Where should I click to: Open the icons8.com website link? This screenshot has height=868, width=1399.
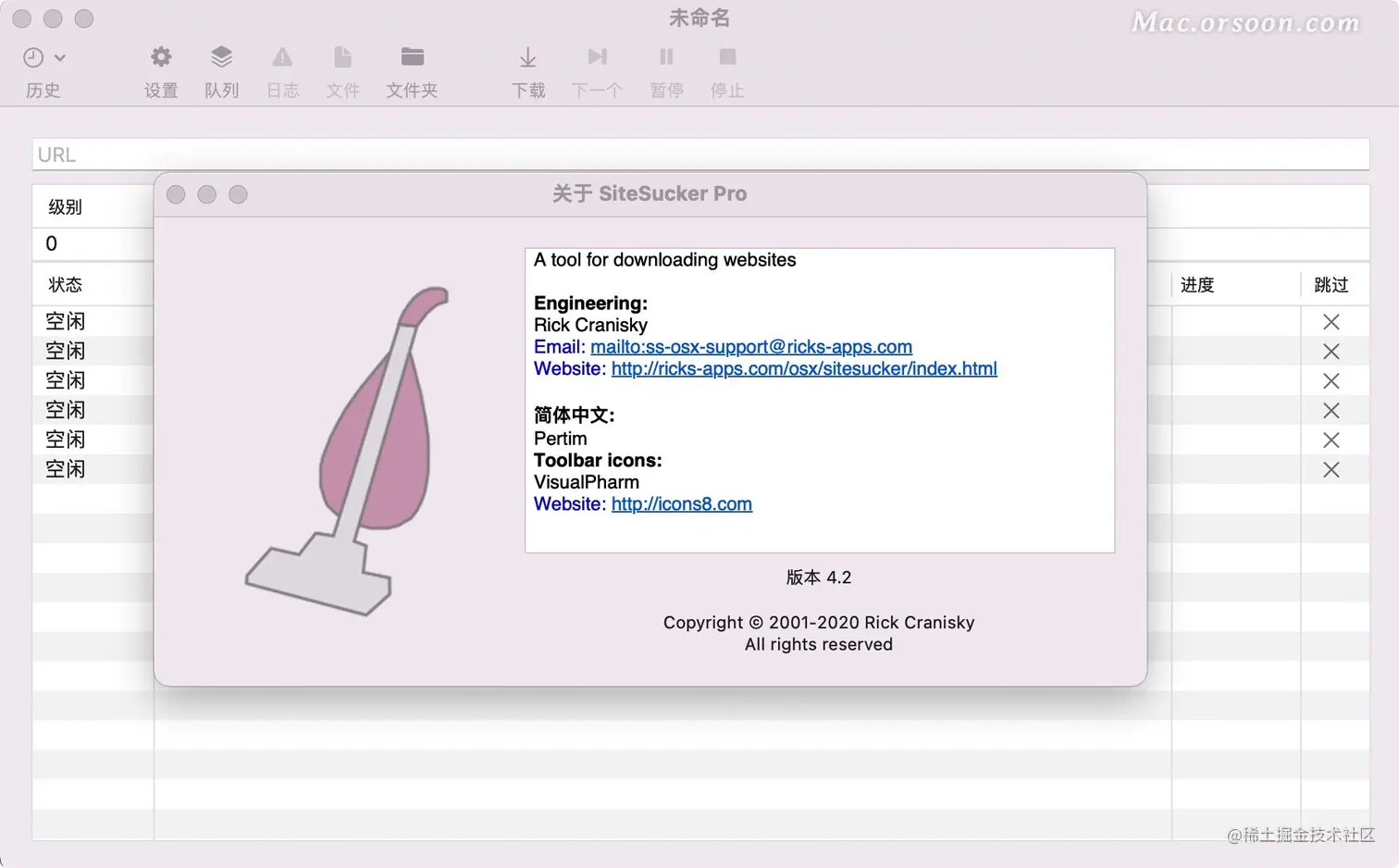[x=682, y=504]
